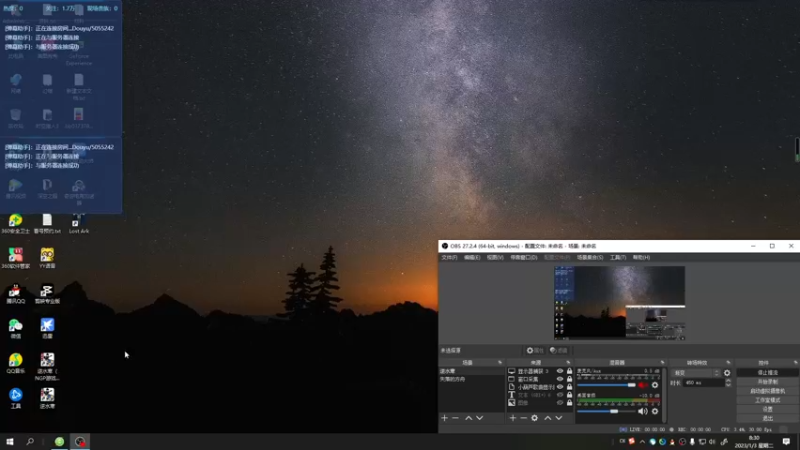The height and width of the screenshot is (450, 800).
Task: Adjust the microphone volume slider in mixer
Action: (606, 385)
